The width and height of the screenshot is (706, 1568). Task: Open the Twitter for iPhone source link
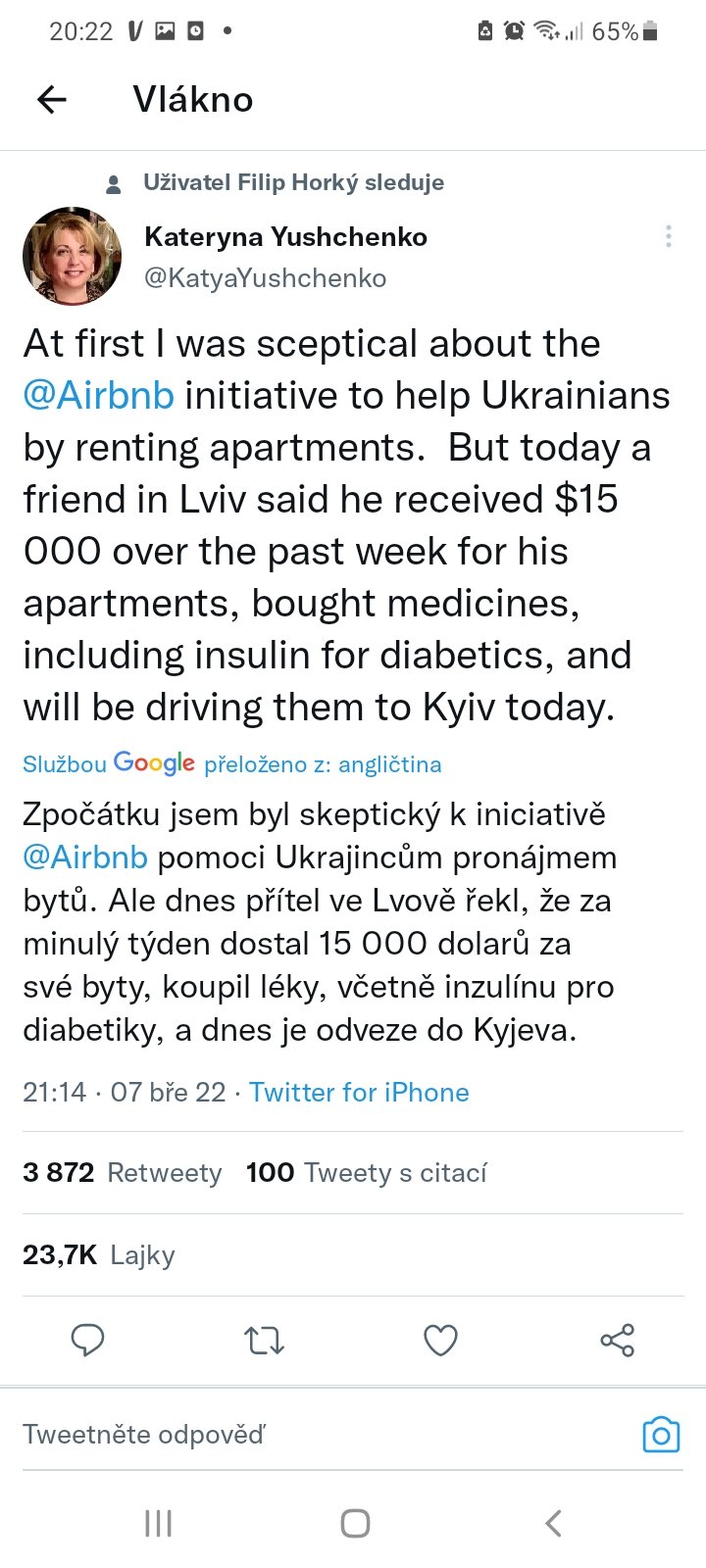coord(359,1093)
